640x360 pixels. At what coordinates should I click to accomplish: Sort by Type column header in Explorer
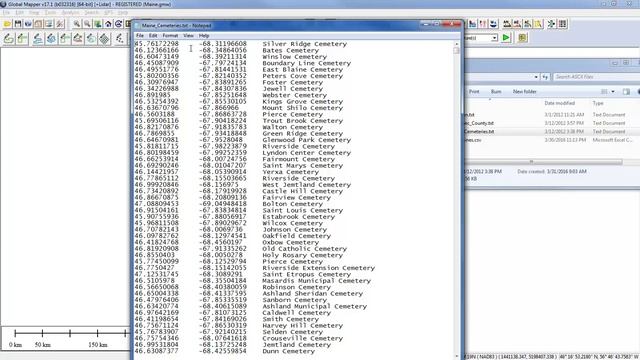[x=598, y=103]
